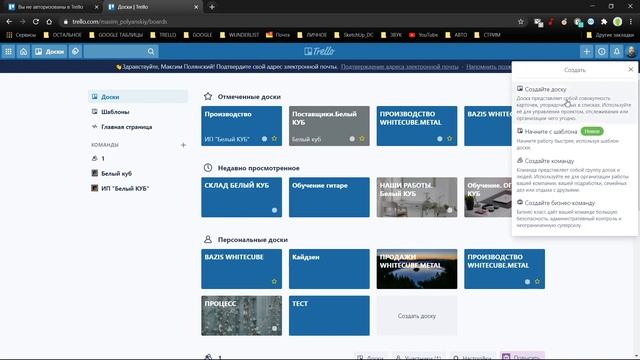The image size is (640, 360).
Task: Toggle star on personal BAZIS WHITECUBE board
Action: pos(274,282)
